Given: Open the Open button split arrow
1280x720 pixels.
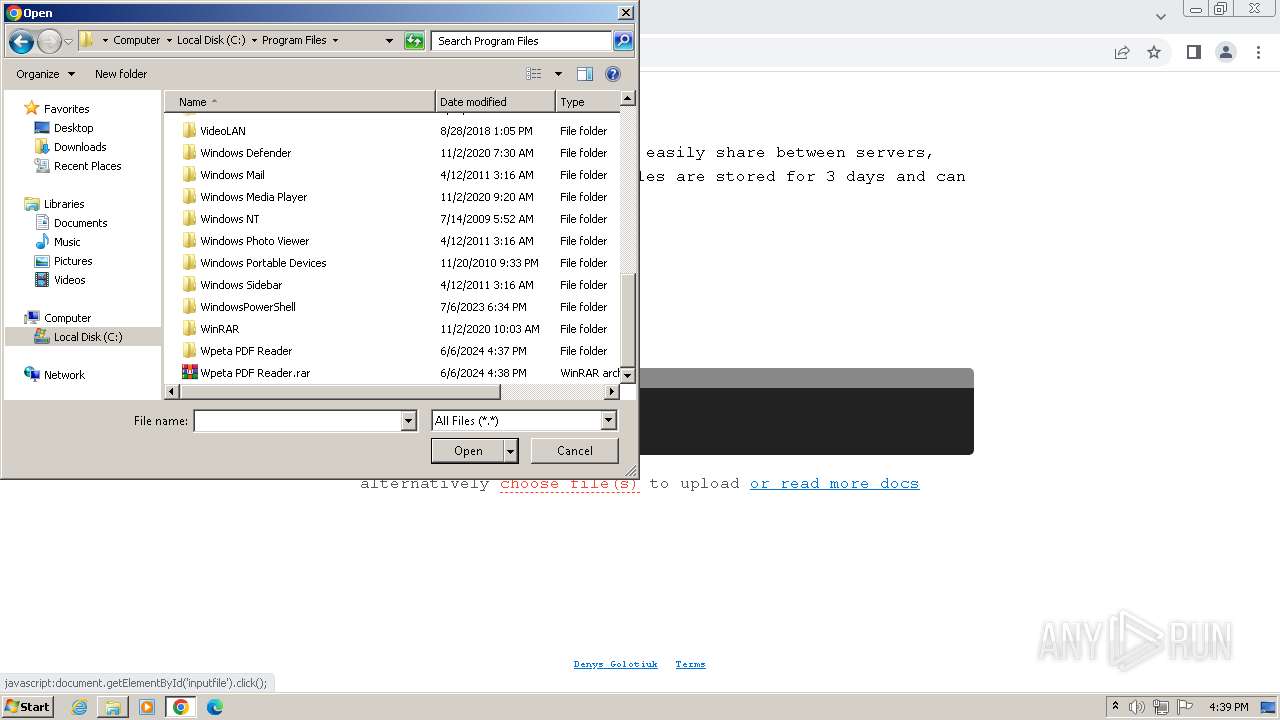Looking at the screenshot, I should click(511, 451).
